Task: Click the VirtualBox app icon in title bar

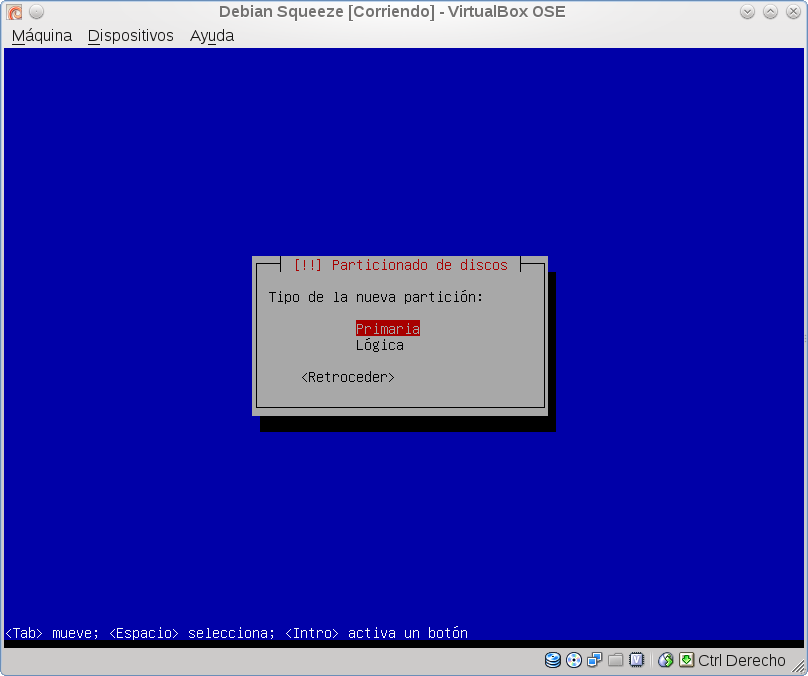Action: [14, 12]
